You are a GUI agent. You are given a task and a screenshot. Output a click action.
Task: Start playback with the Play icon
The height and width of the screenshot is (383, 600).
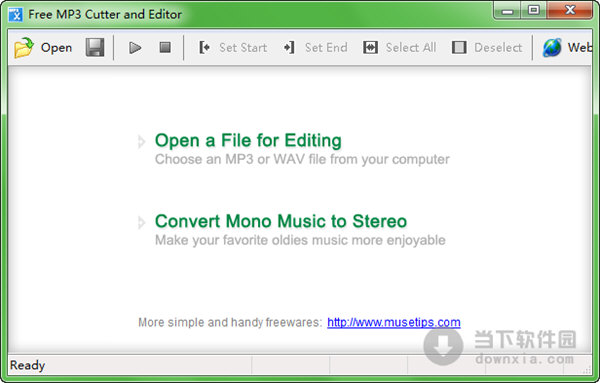point(135,47)
